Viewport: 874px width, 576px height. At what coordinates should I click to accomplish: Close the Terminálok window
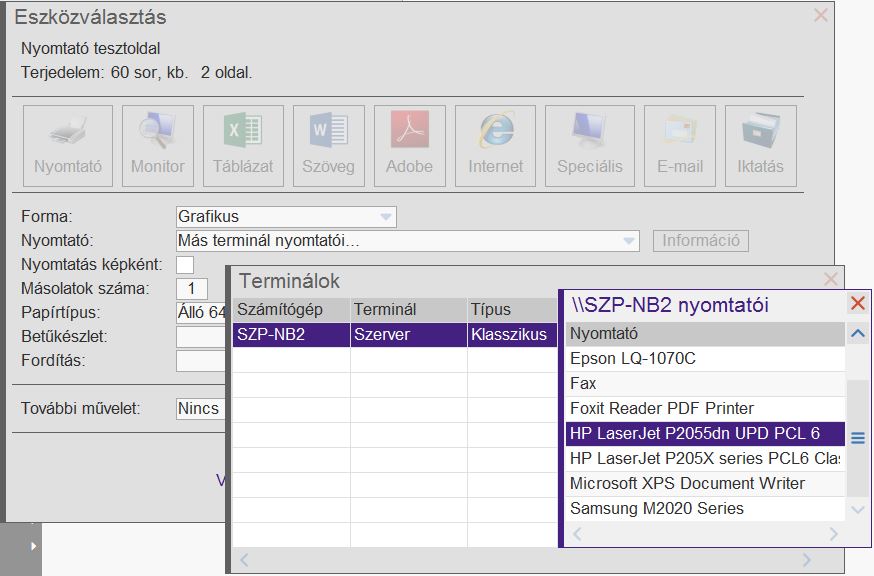[831, 279]
